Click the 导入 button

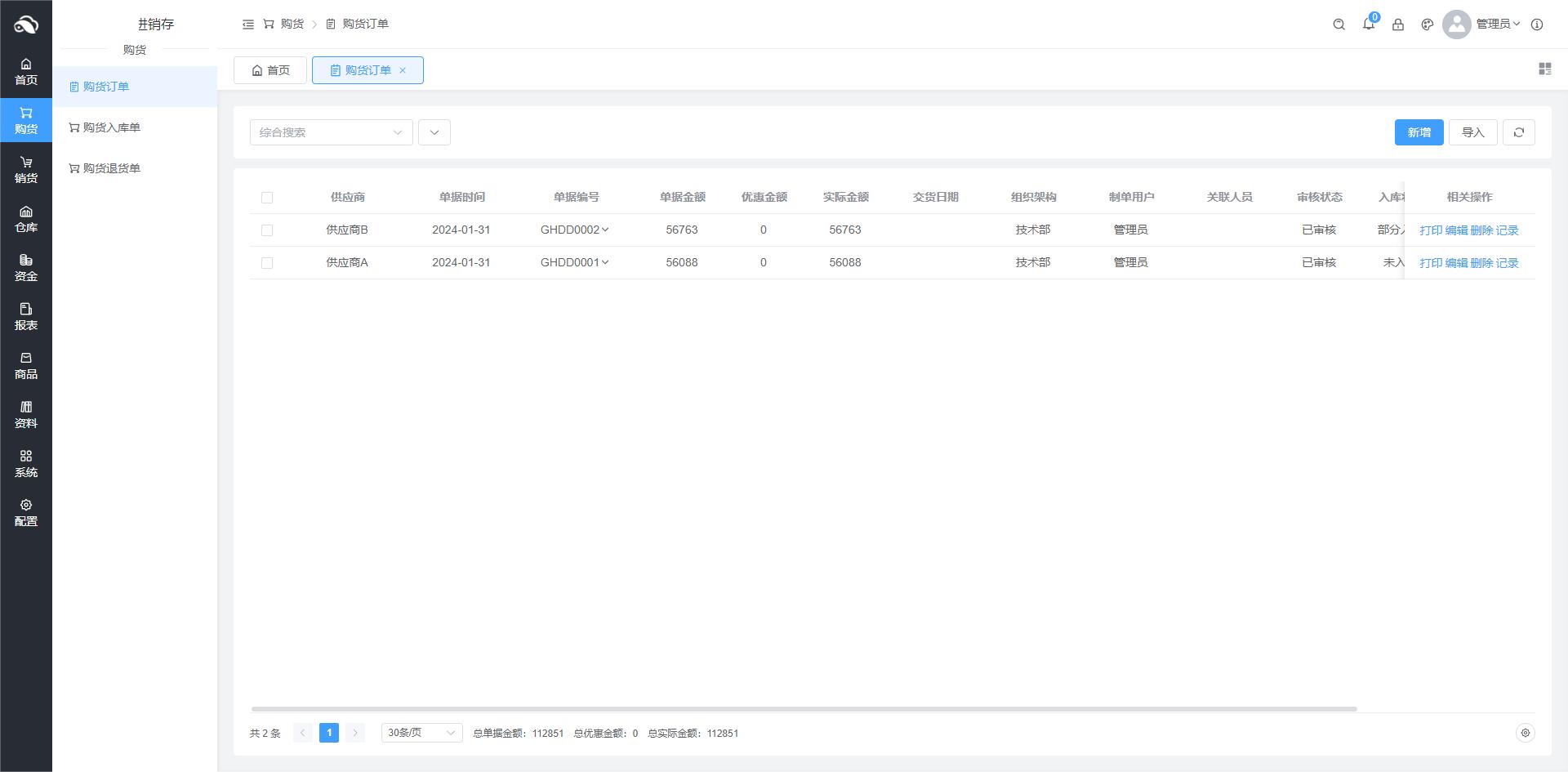click(x=1472, y=132)
